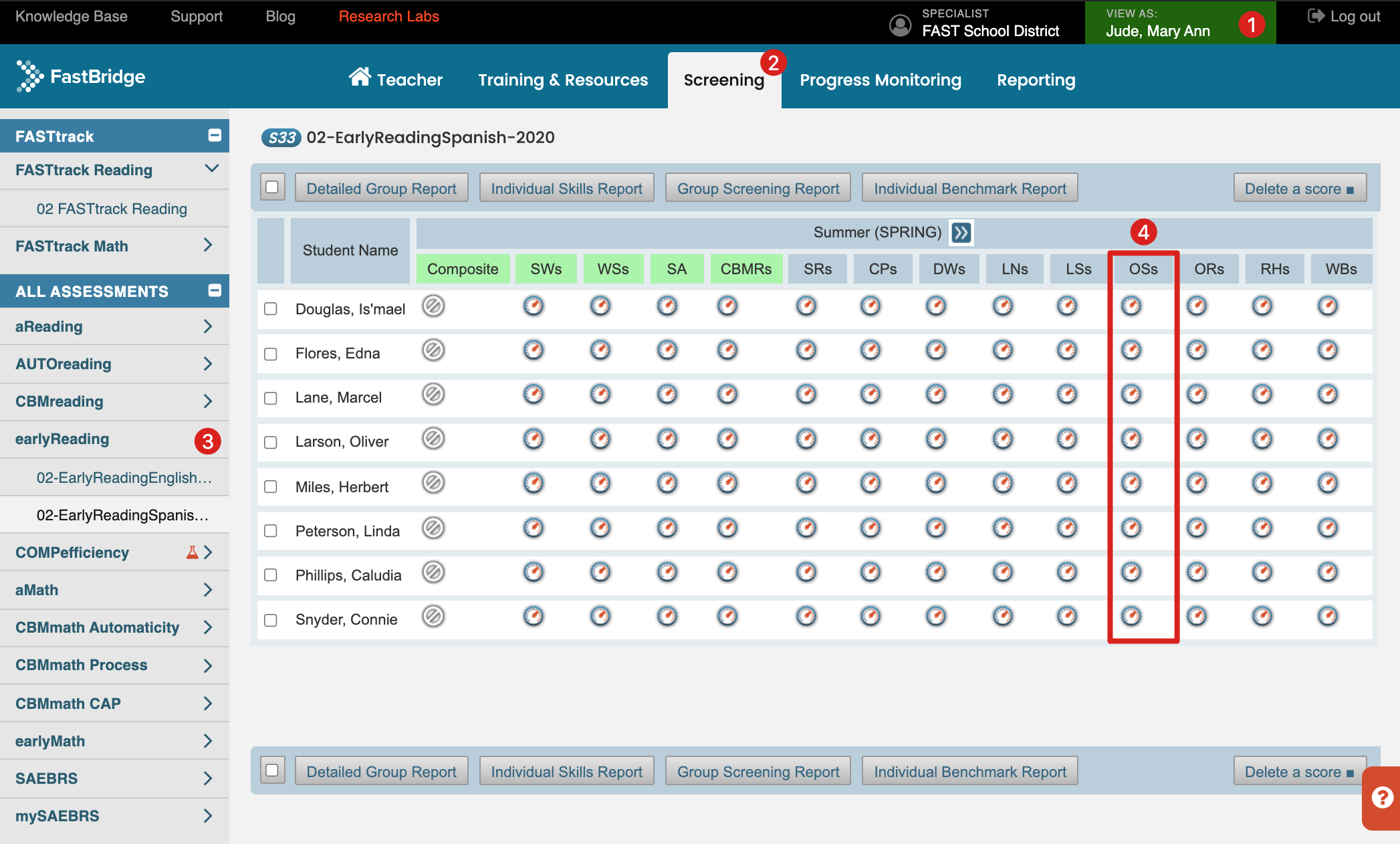Open the Research Labs link
Image resolution: width=1400 pixels, height=844 pixels.
[388, 16]
